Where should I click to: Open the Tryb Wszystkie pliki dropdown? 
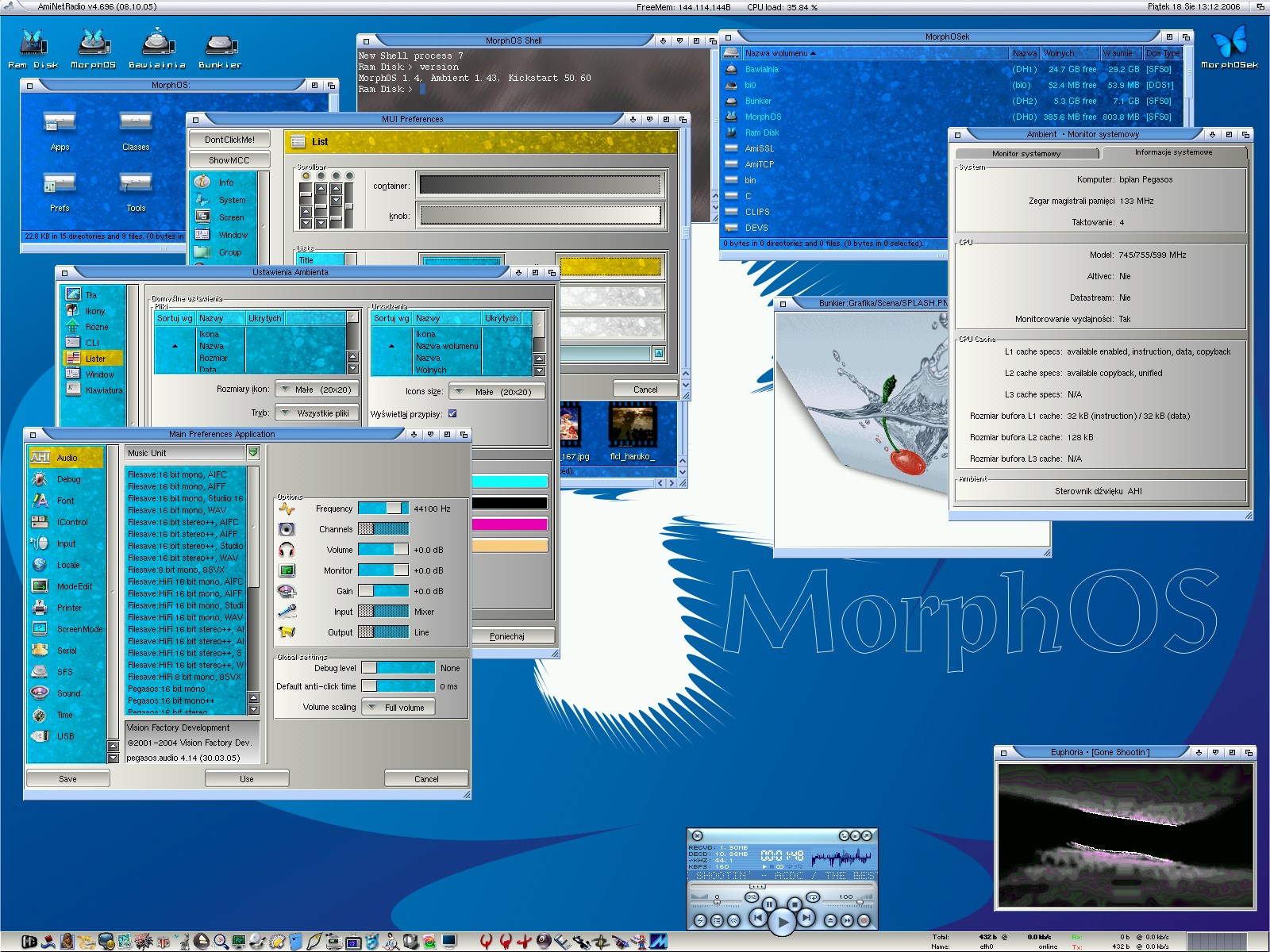click(x=317, y=413)
